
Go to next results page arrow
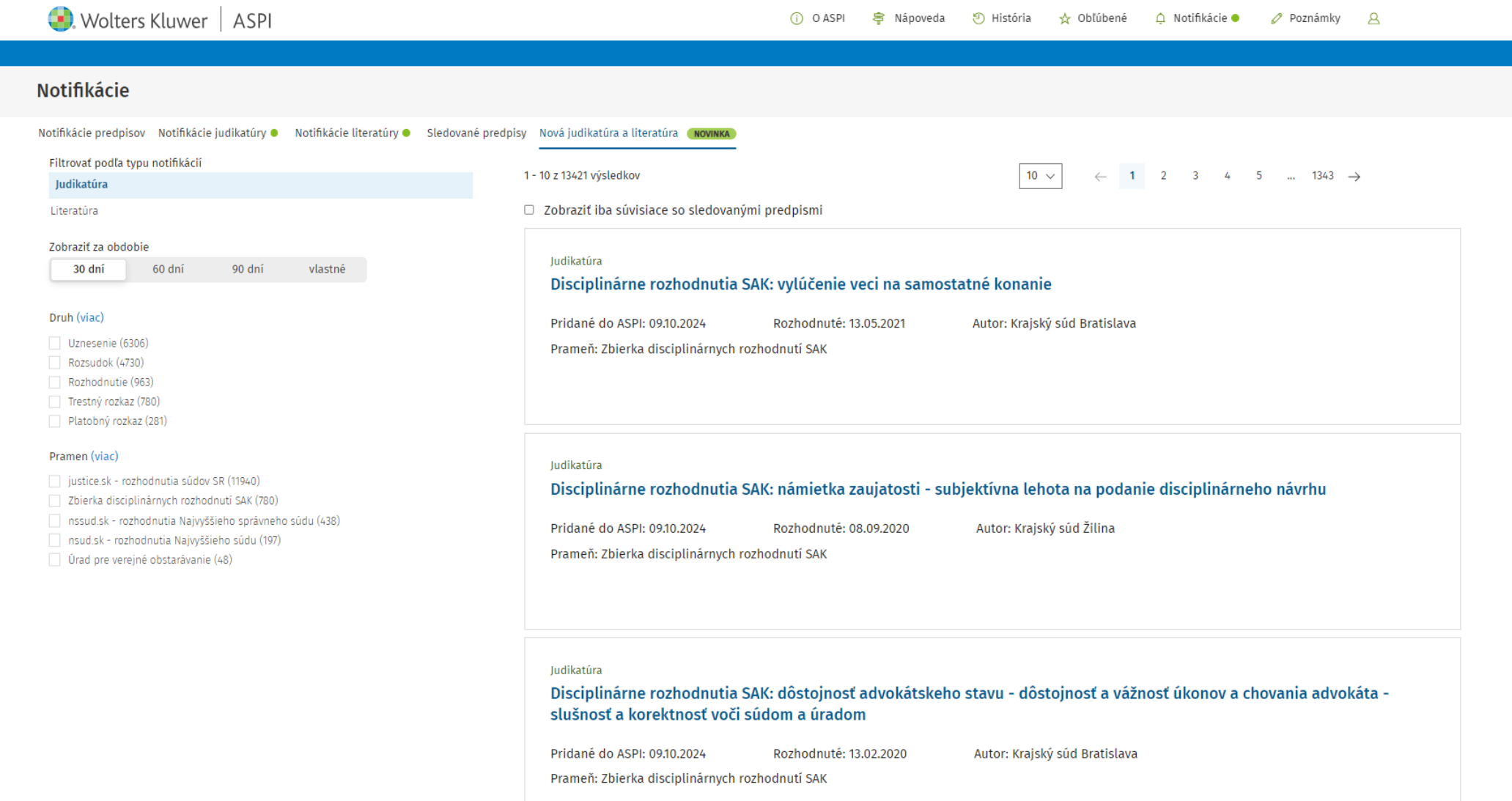coord(1354,177)
